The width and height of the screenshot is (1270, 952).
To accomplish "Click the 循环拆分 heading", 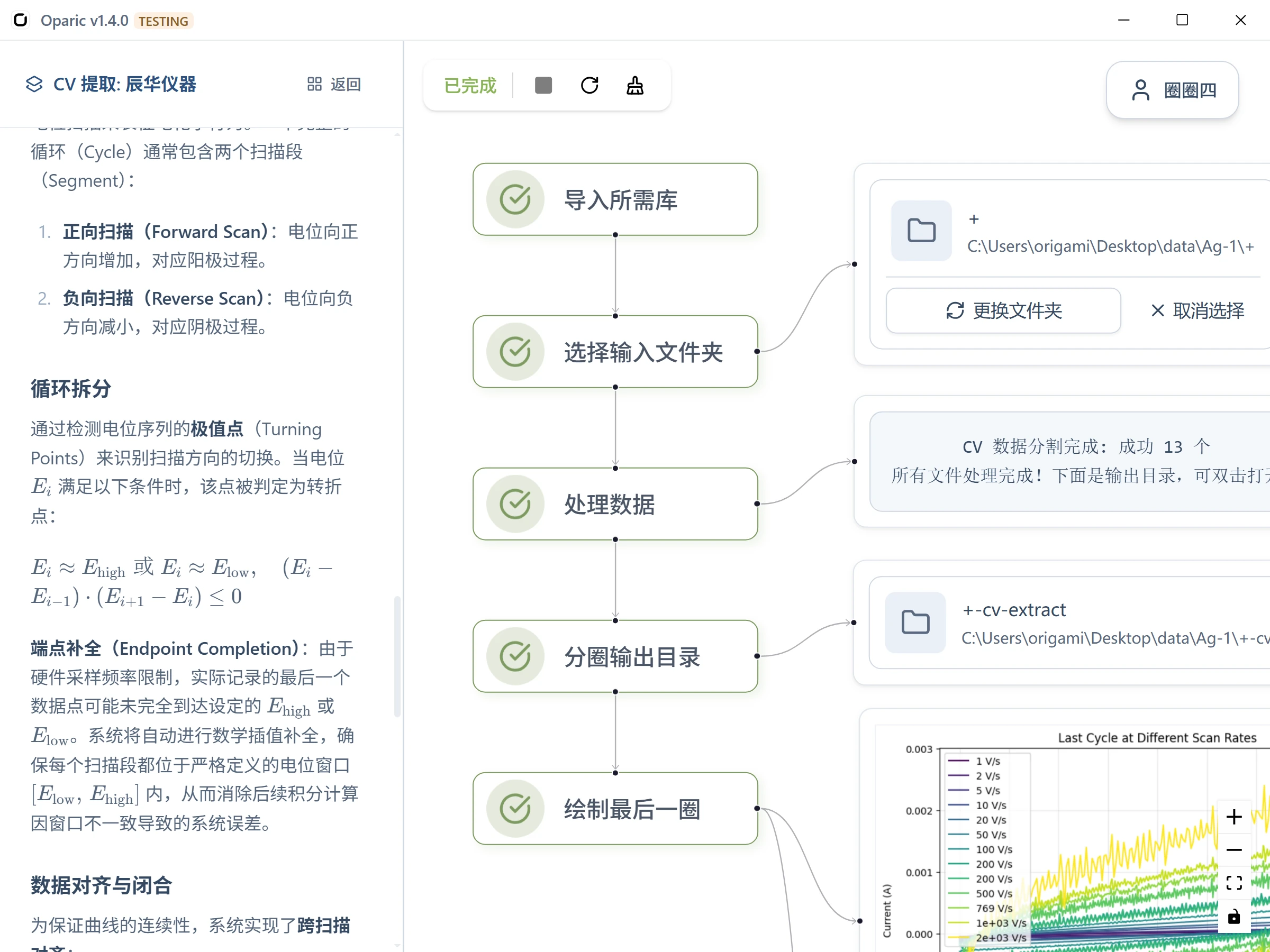I will 70,389.
